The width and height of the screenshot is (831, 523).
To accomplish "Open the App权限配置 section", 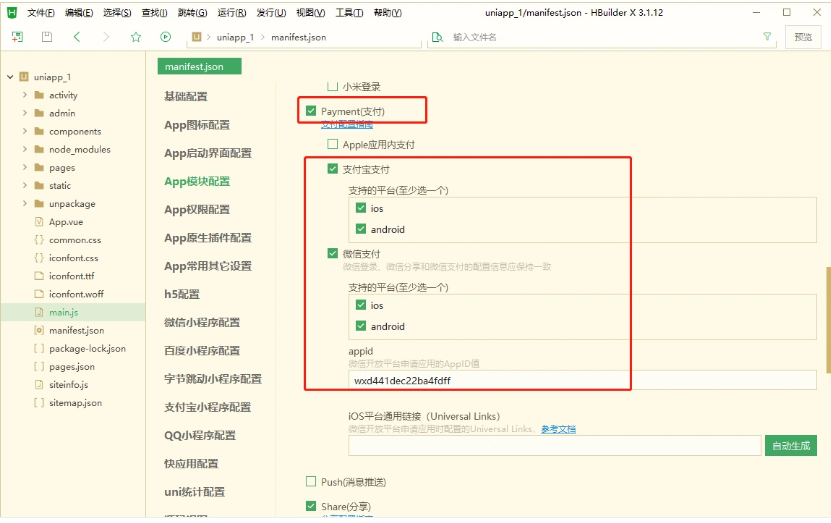I will pos(197,209).
